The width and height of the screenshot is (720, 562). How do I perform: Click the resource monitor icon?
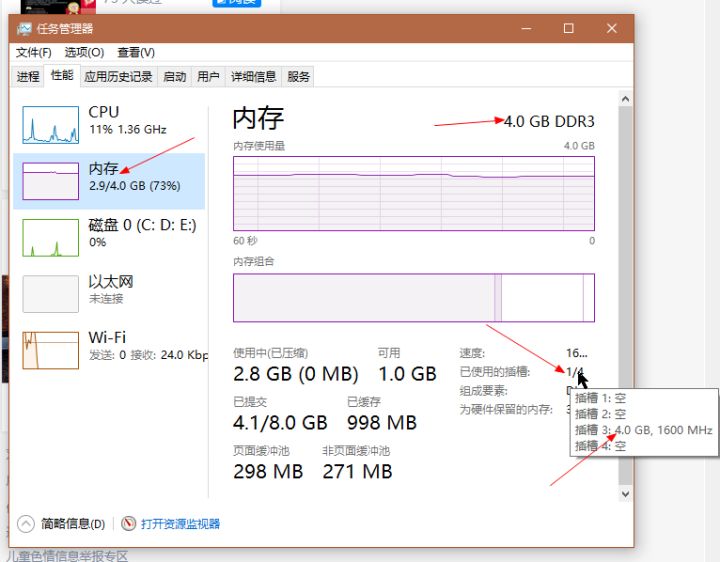pyautogui.click(x=128, y=523)
